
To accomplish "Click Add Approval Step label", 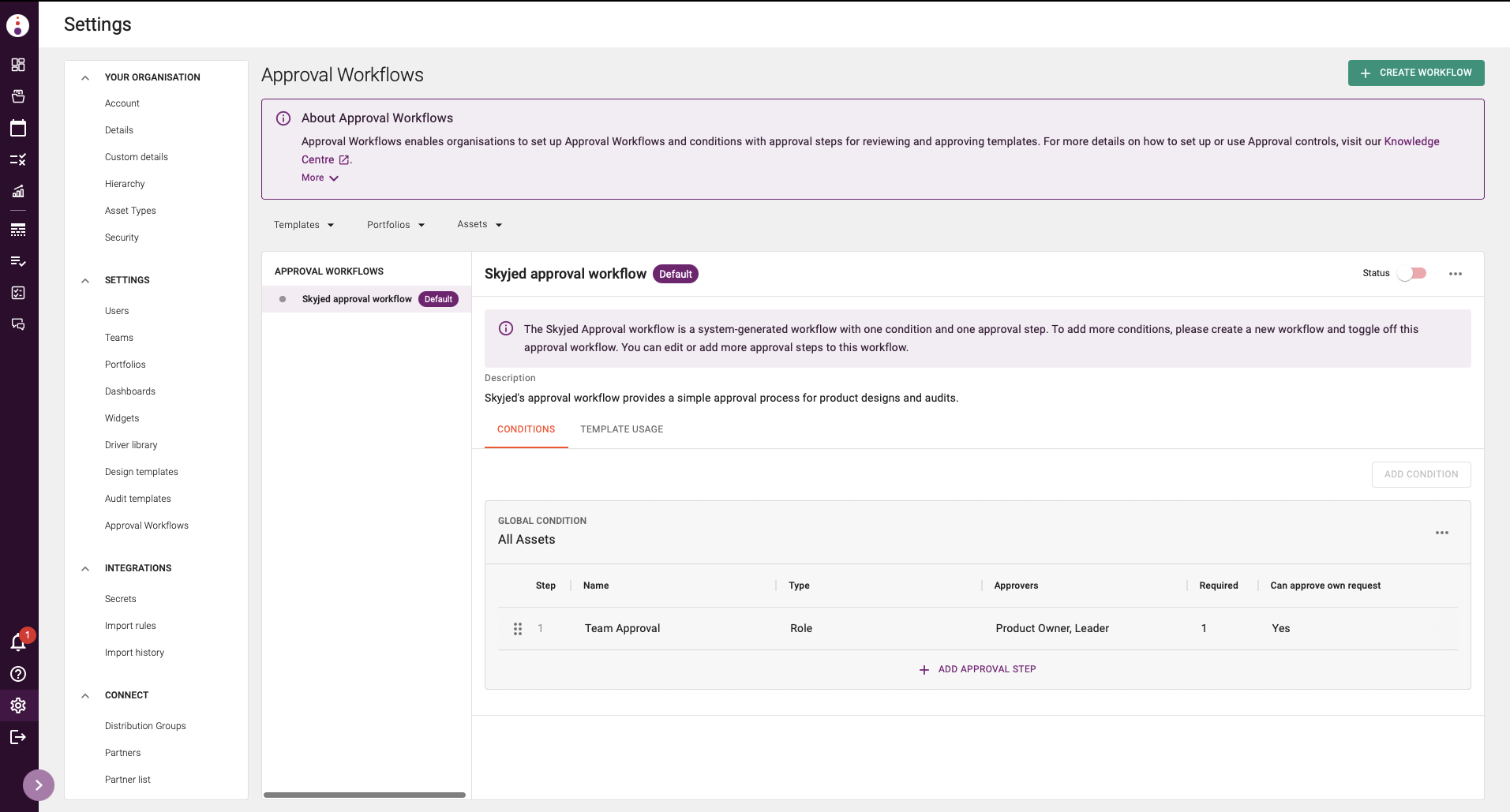I will 987,669.
